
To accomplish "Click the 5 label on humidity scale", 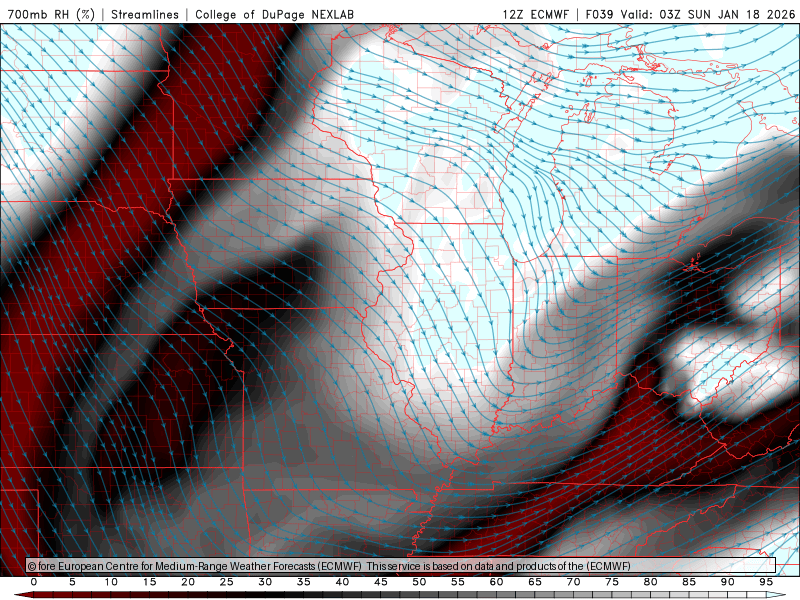I will point(72,582).
